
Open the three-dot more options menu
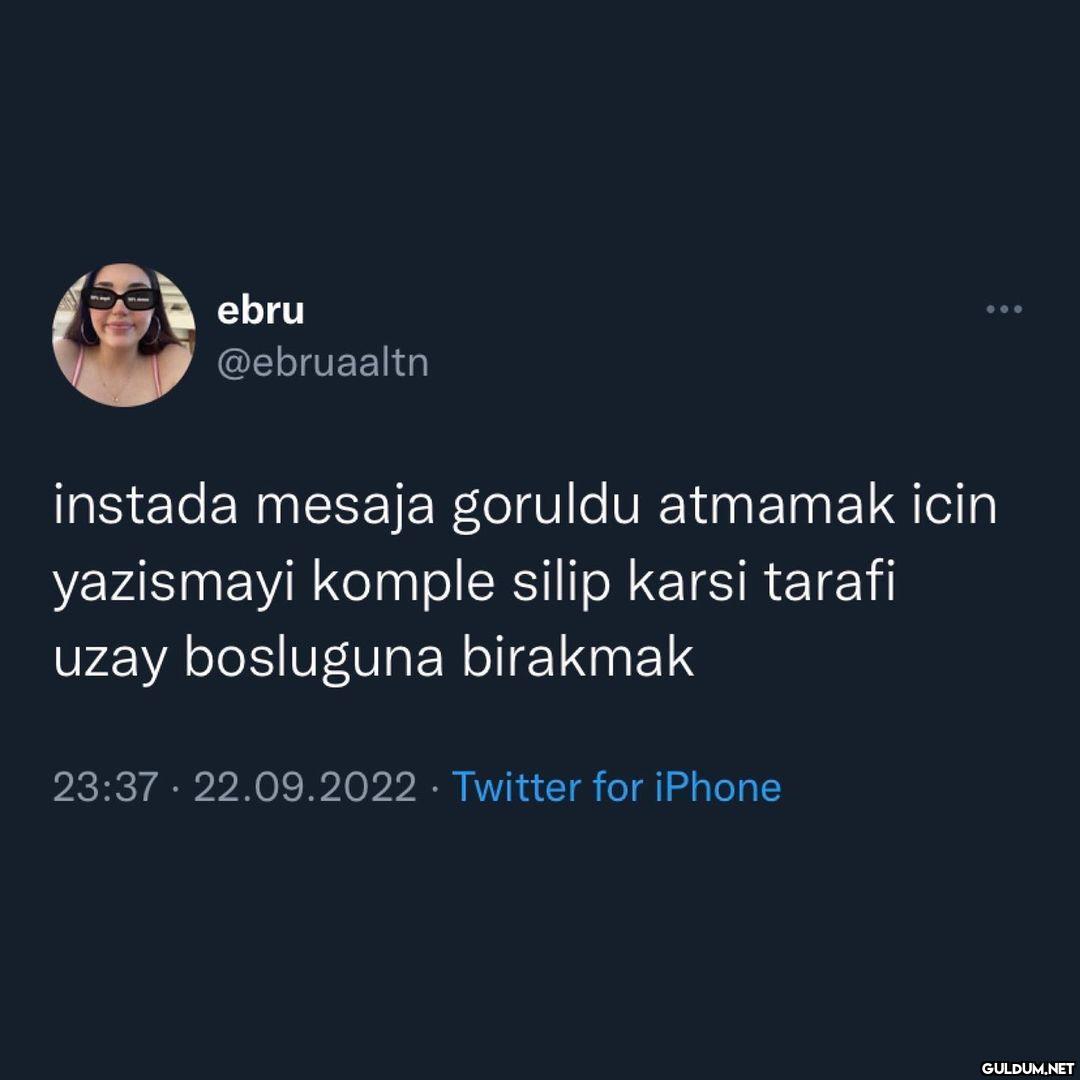1004,309
